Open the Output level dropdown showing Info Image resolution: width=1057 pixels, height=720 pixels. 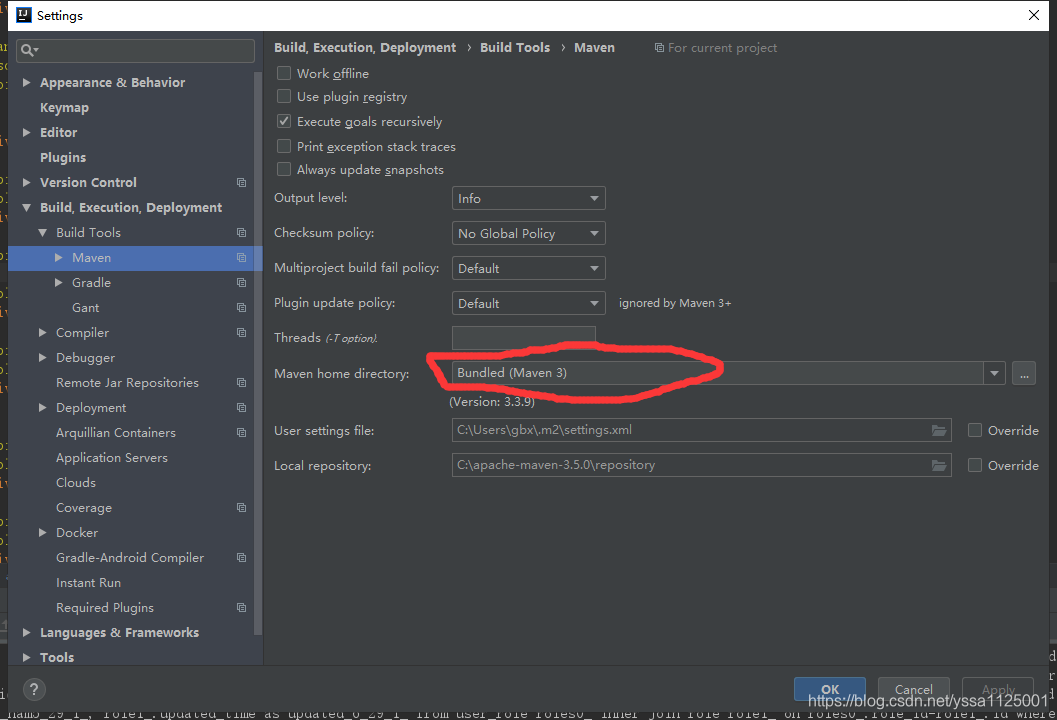[x=528, y=198]
